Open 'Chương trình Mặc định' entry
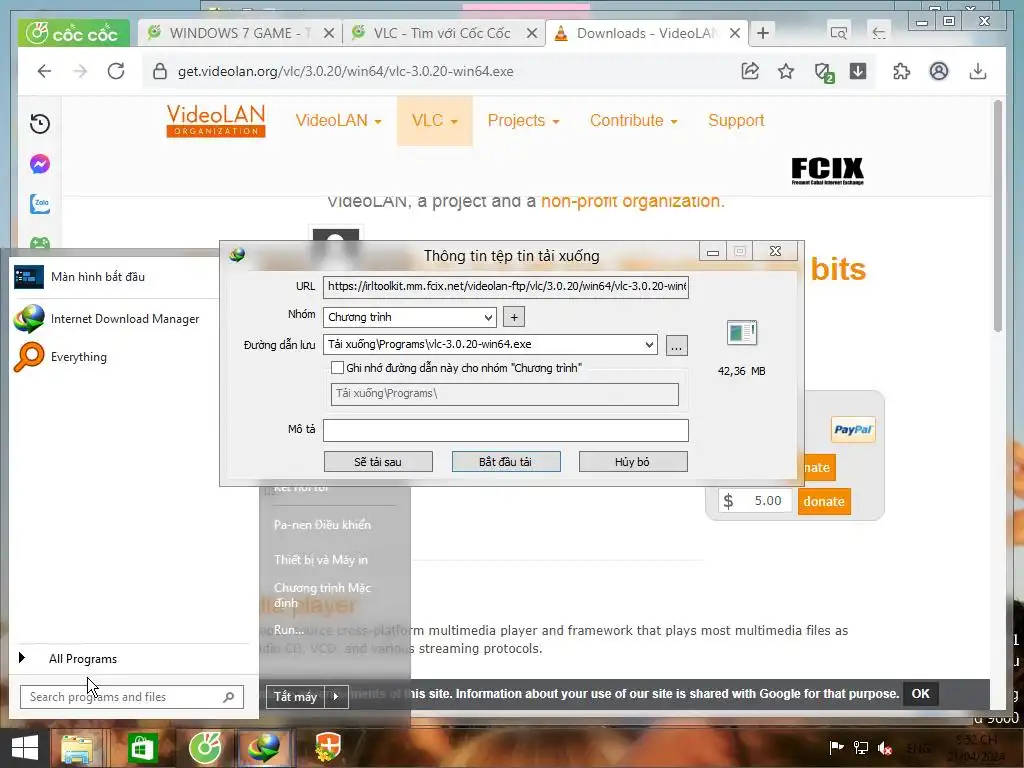This screenshot has width=1024, height=768. [323, 595]
